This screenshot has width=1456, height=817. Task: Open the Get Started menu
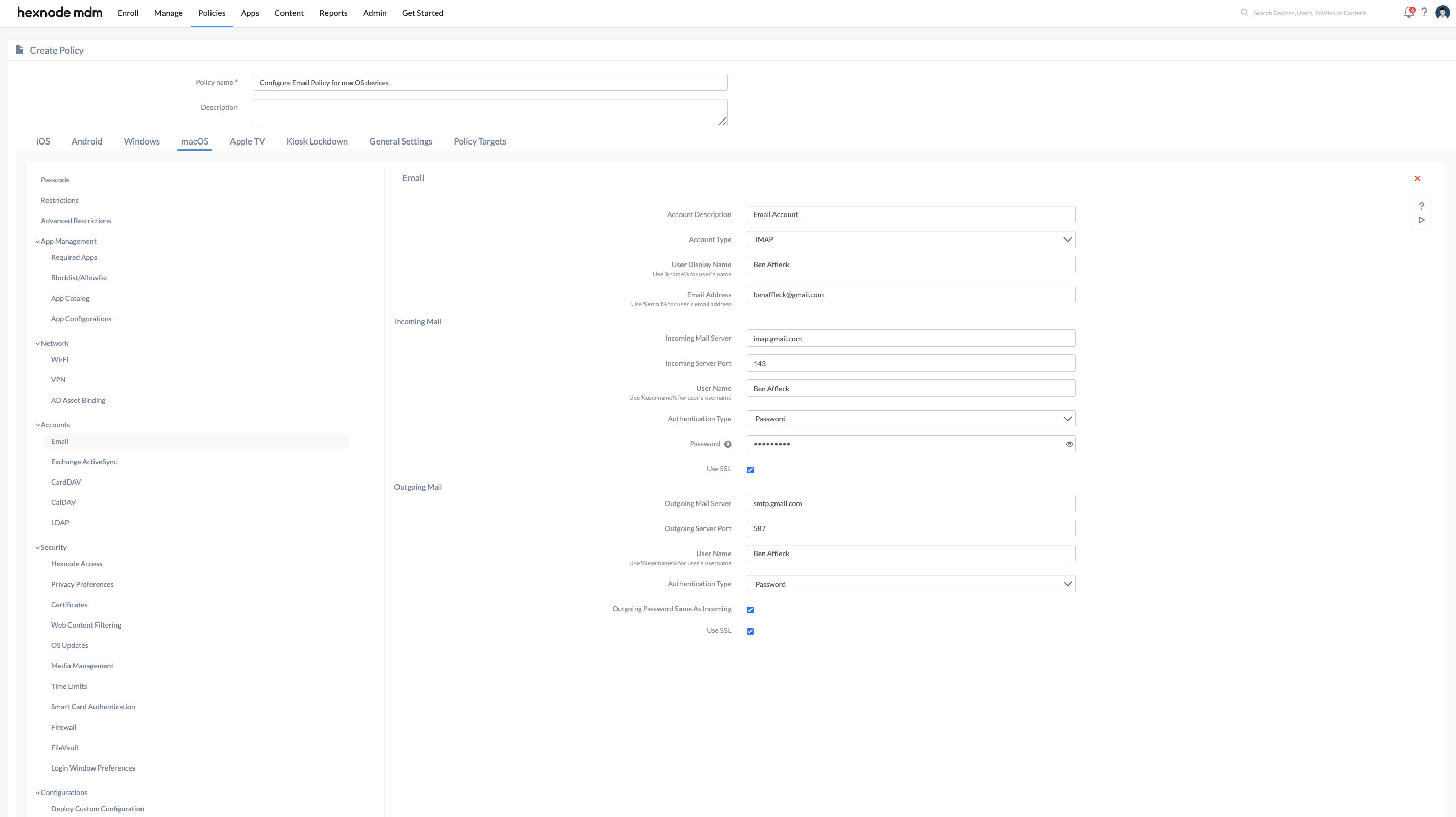[423, 12]
